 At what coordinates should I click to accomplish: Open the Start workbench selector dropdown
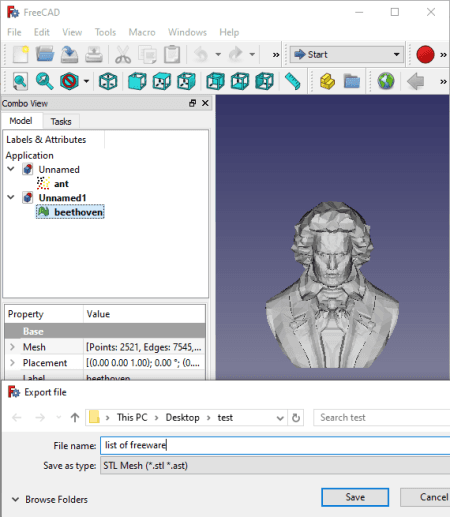(347, 54)
